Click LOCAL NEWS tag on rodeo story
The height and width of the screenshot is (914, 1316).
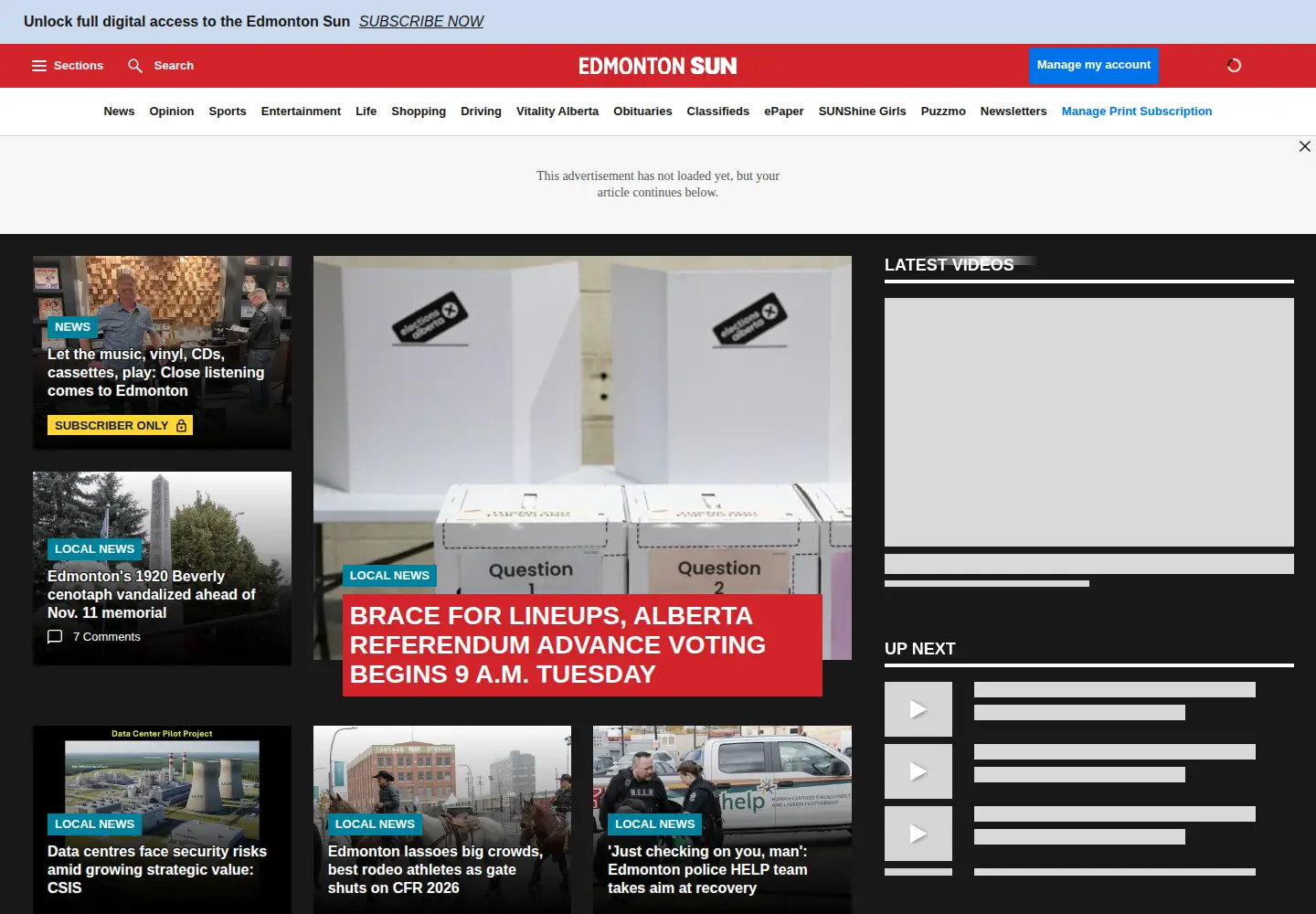pos(375,824)
